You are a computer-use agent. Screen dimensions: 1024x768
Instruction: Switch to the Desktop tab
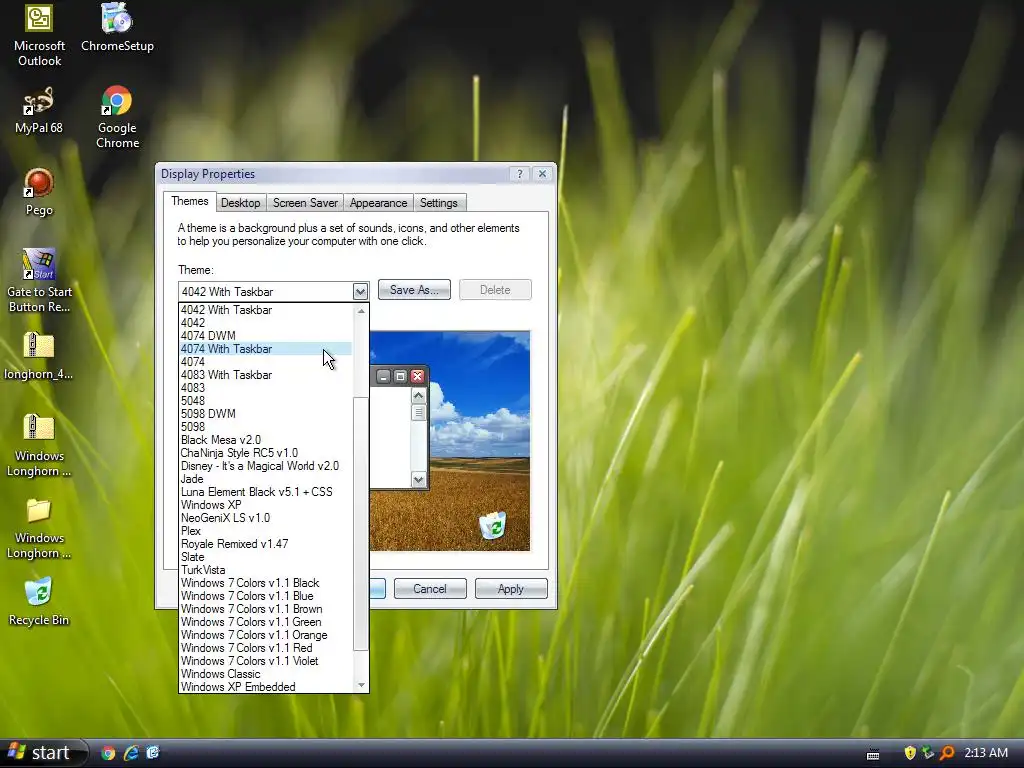click(240, 203)
